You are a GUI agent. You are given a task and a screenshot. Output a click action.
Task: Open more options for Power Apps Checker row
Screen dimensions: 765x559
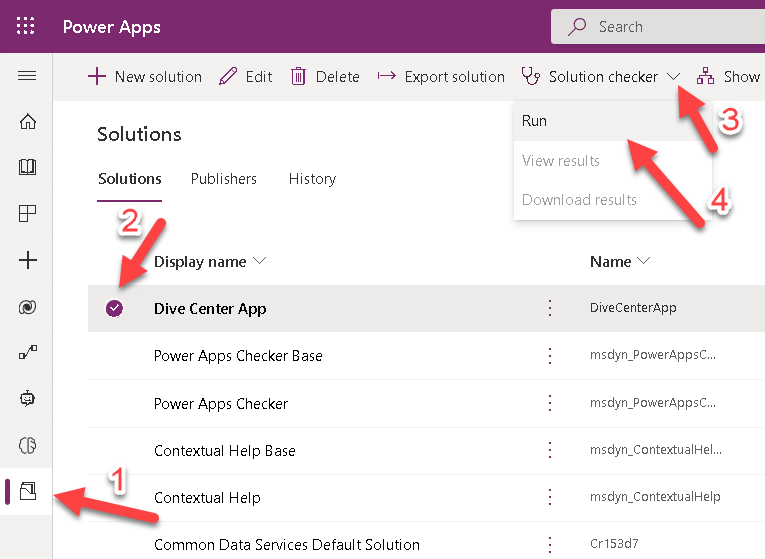point(550,403)
